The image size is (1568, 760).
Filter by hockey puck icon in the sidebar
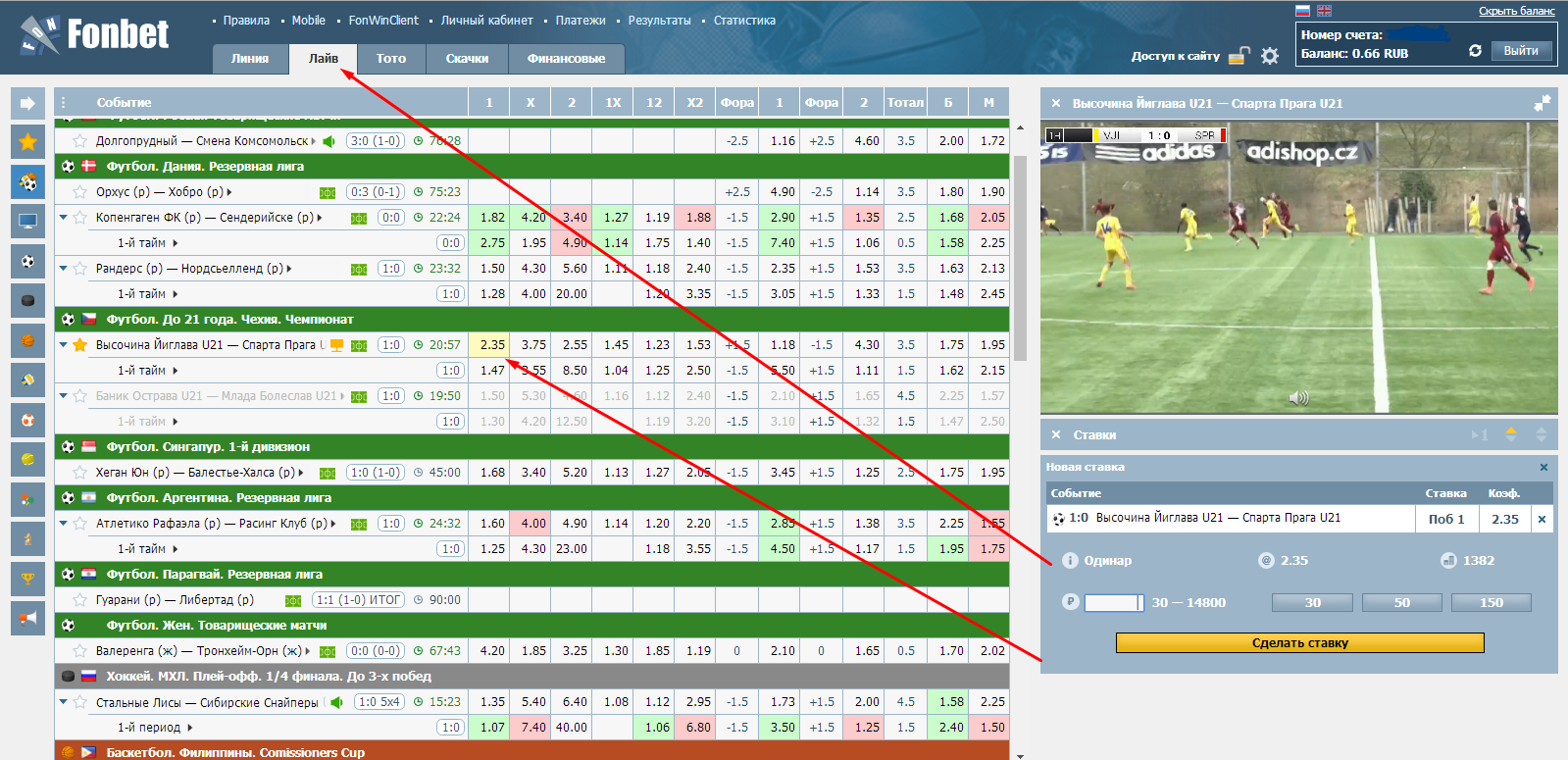click(x=27, y=301)
